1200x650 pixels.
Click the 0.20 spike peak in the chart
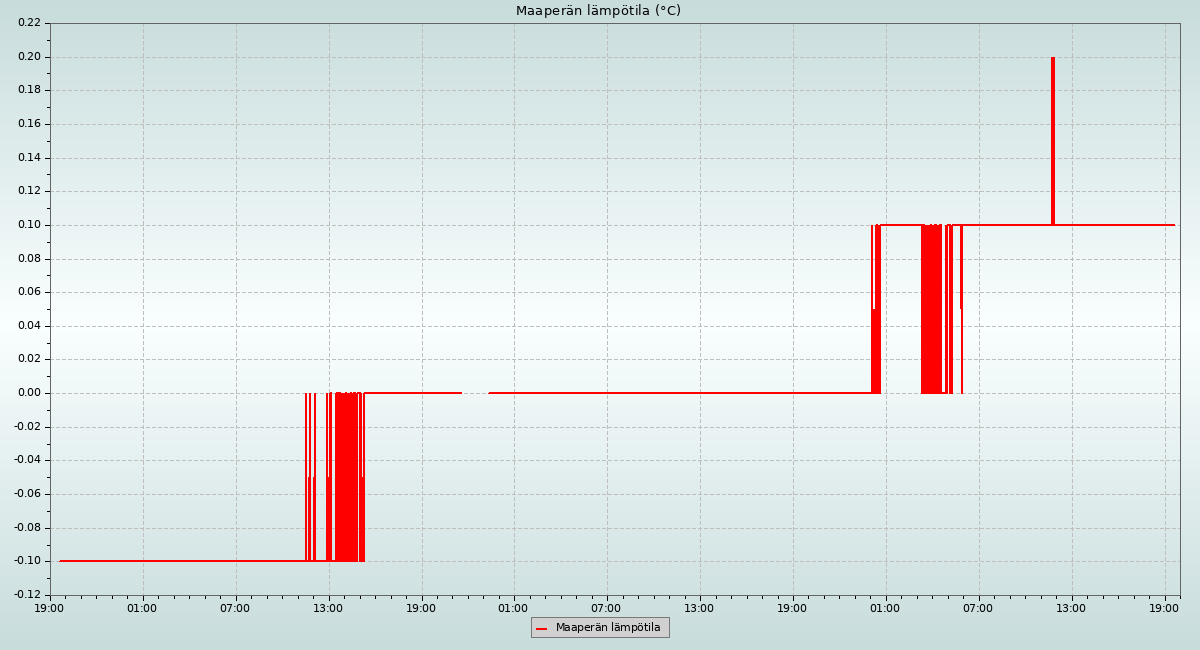click(x=1053, y=59)
